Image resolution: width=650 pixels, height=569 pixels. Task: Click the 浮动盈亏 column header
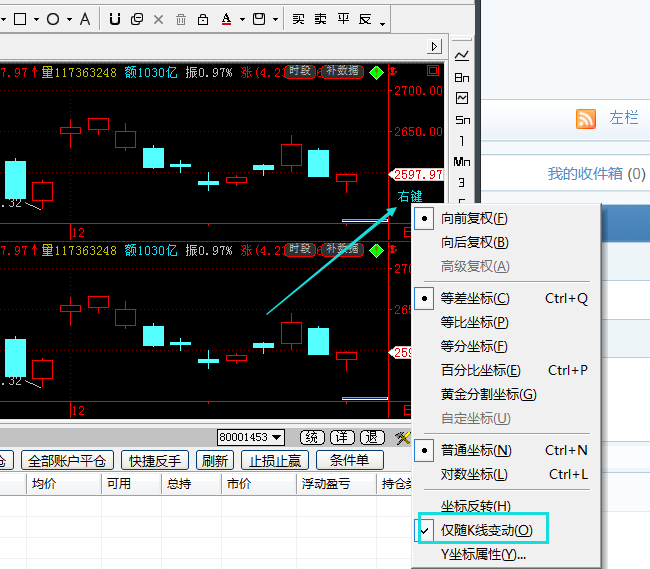point(336,484)
